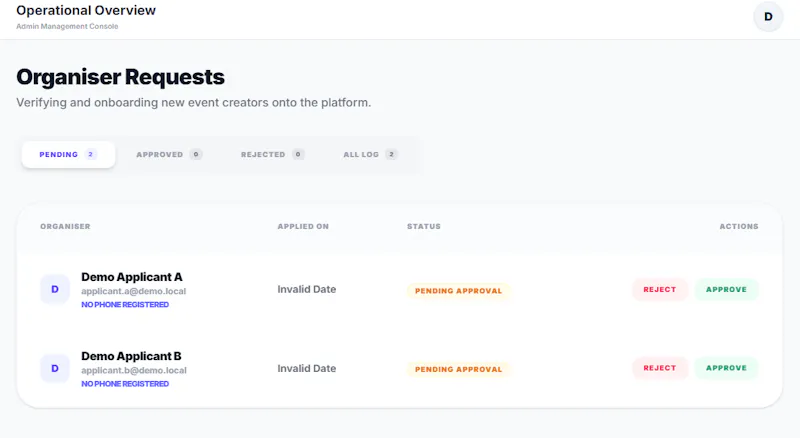800x438 pixels.
Task: Select Demo Applicant B's avatar
Action: (x=55, y=368)
